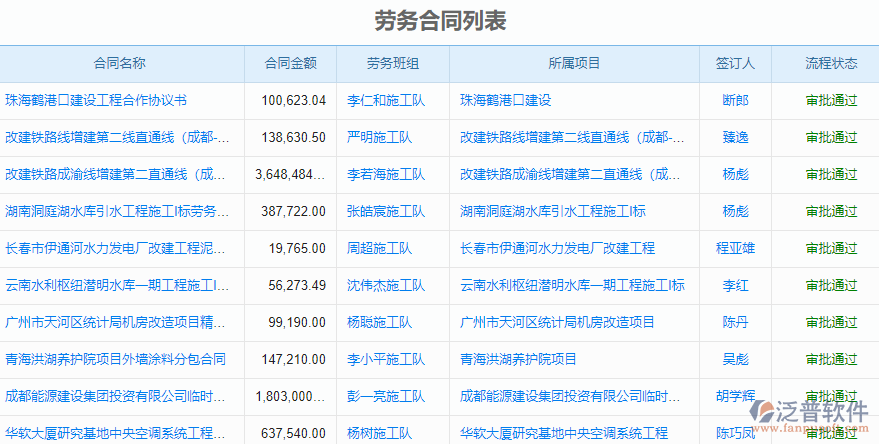Open contract 成都能源建设集团投资有限公司临时 in name column
Image resolution: width=879 pixels, height=444 pixels.
tap(115, 396)
